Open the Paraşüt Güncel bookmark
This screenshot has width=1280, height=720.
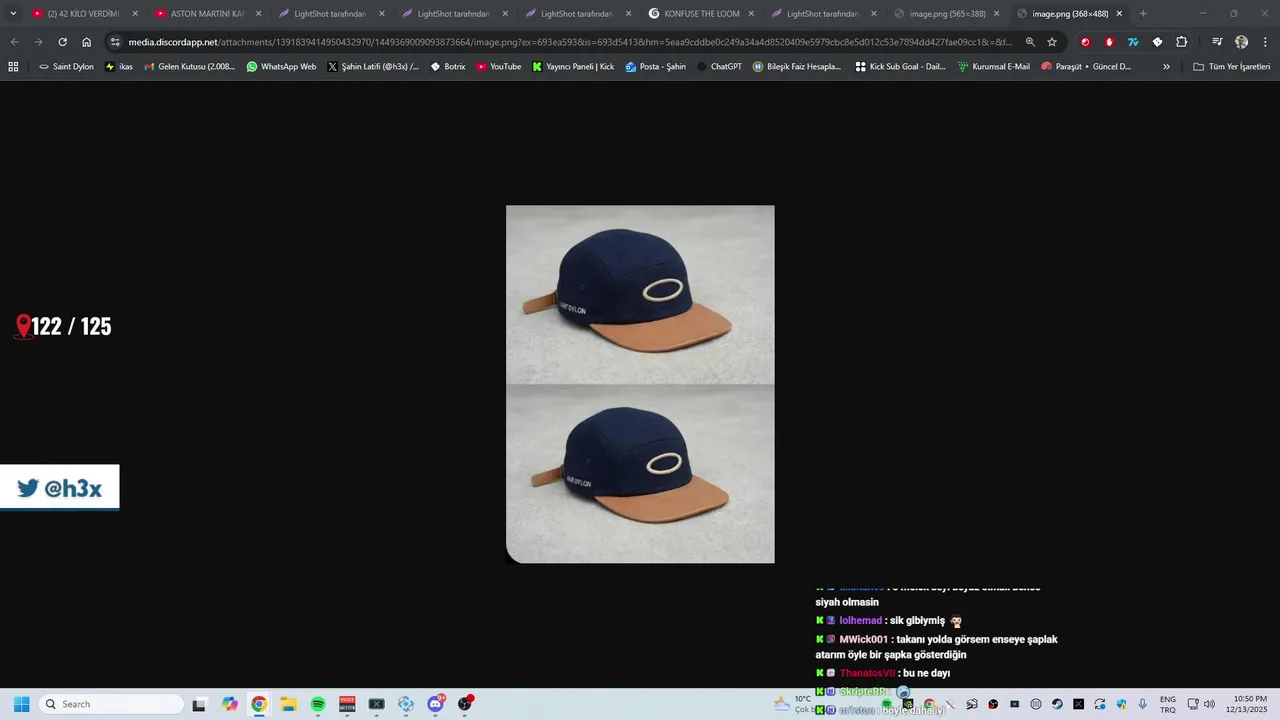click(x=1086, y=66)
